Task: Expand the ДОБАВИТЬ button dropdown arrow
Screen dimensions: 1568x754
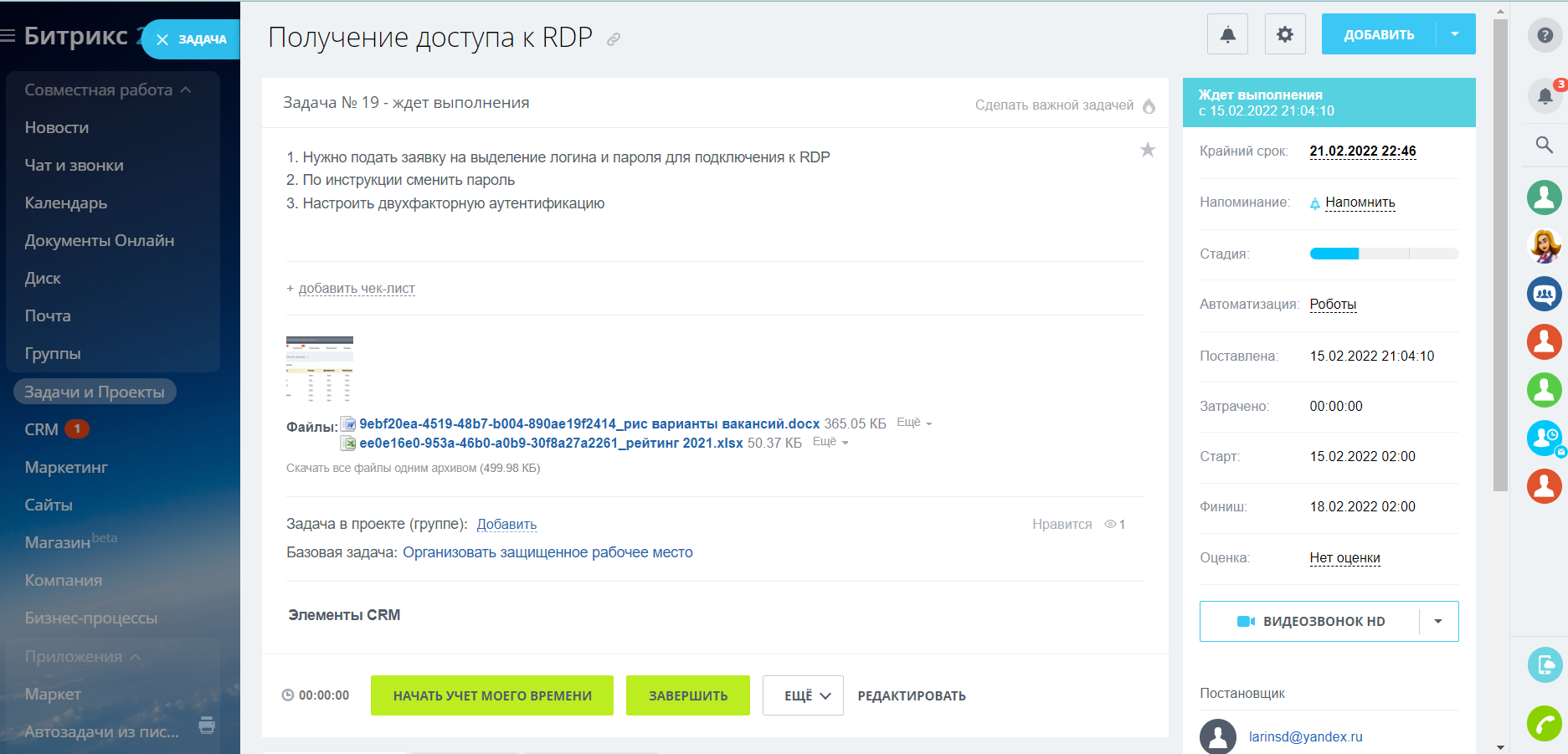Action: pyautogui.click(x=1455, y=34)
